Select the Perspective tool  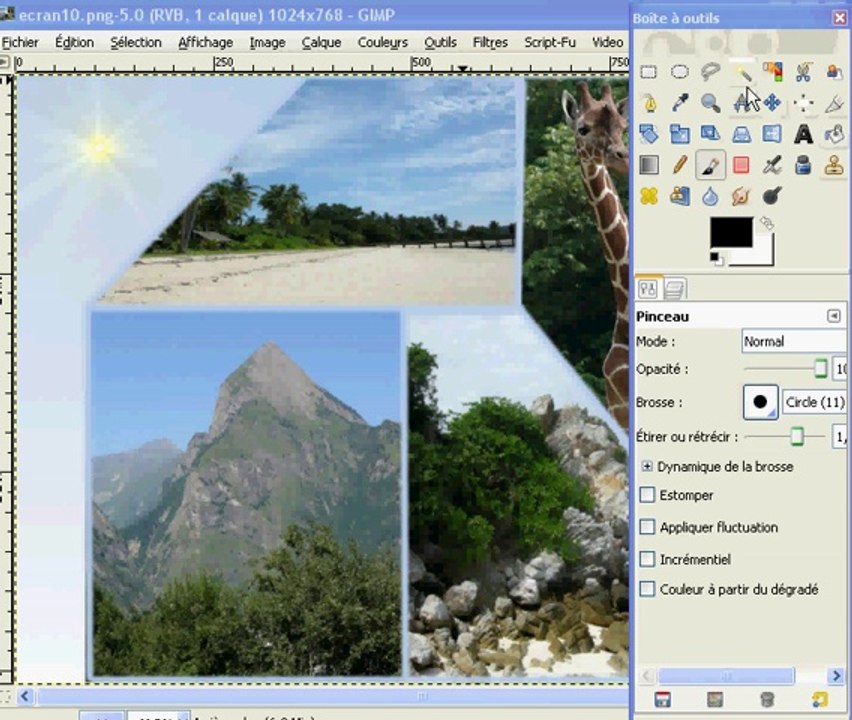742,134
